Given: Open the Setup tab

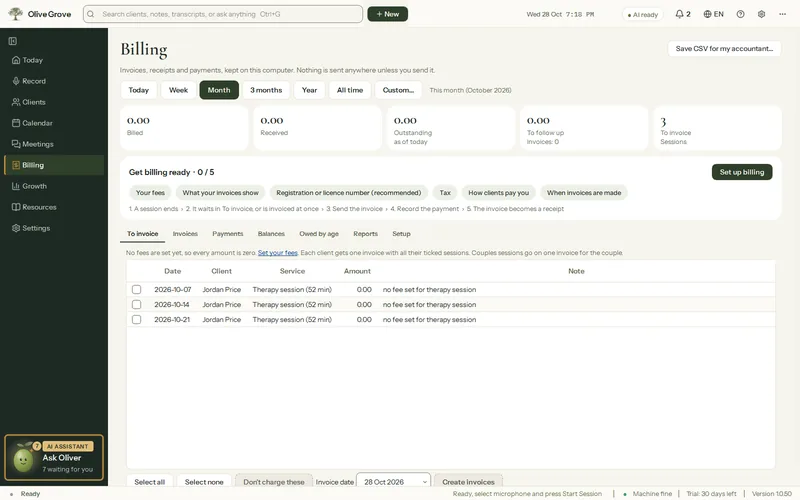Looking at the screenshot, I should click(x=401, y=234).
